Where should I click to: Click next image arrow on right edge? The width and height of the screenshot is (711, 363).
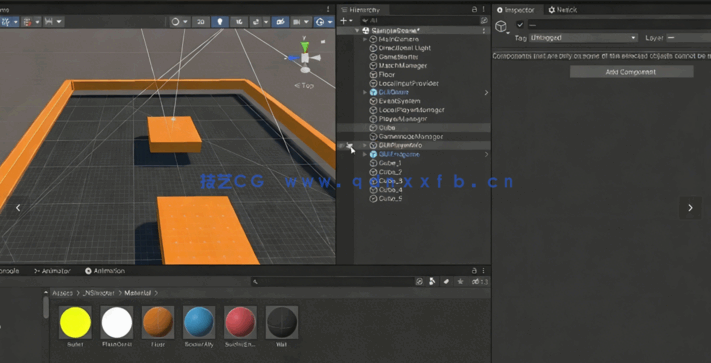tap(690, 208)
